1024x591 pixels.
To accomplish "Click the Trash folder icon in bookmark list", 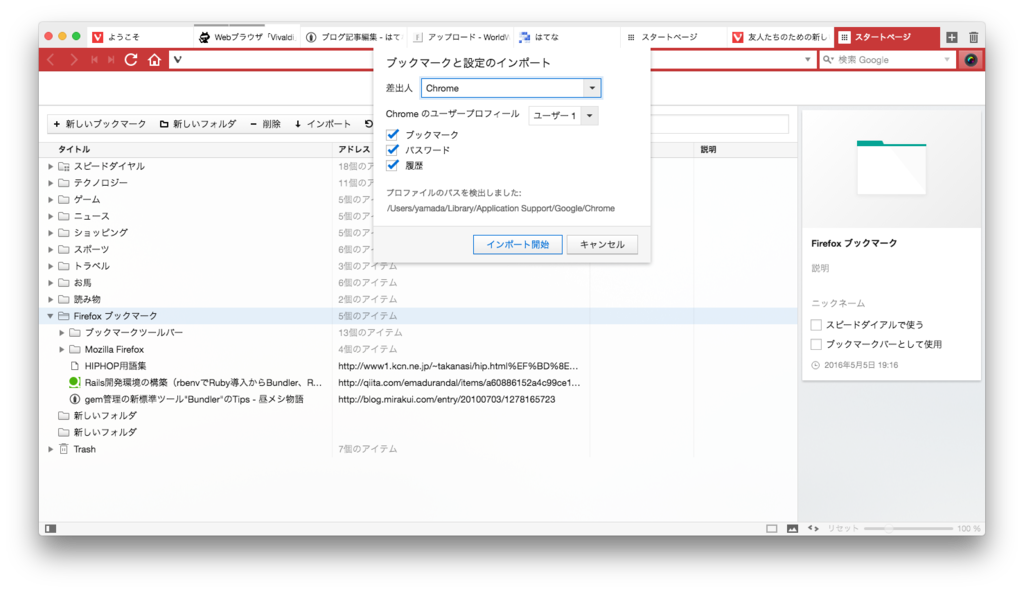I will point(63,449).
